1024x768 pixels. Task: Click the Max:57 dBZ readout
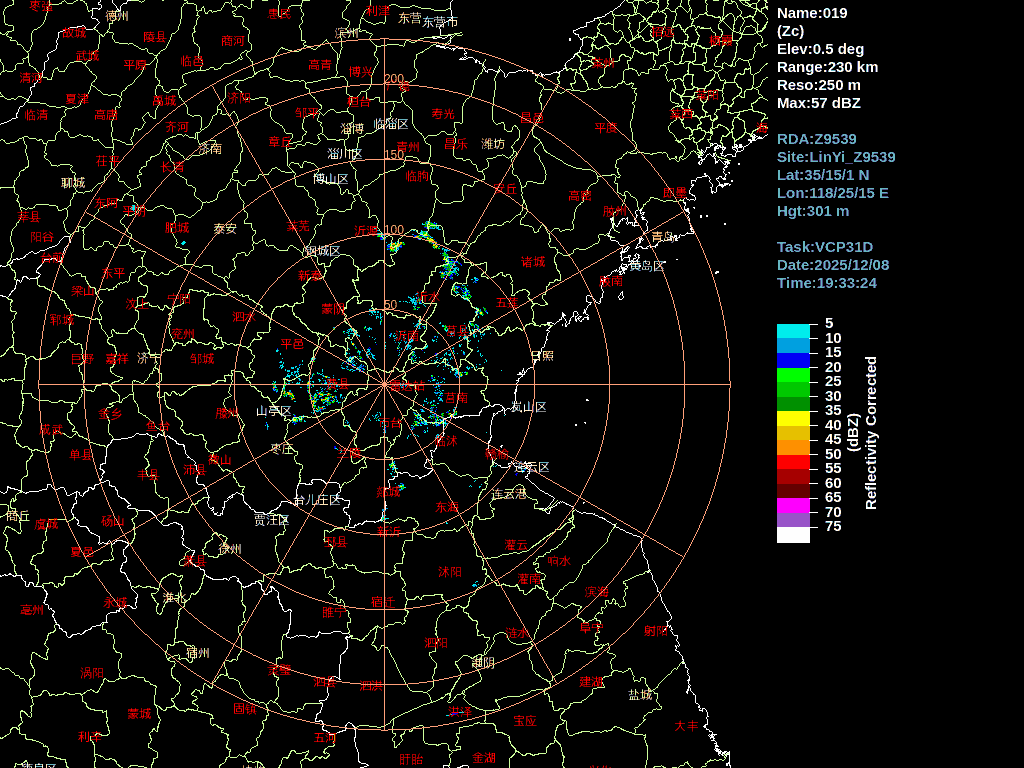818,103
